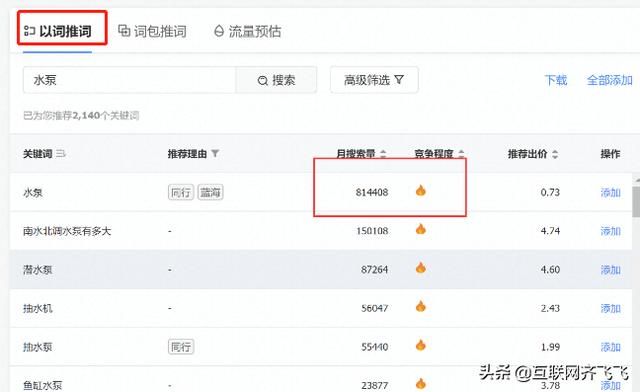Viewport: 640px width, 392px height.
Task: Open the 高级筛选 filter
Action: (x=374, y=80)
